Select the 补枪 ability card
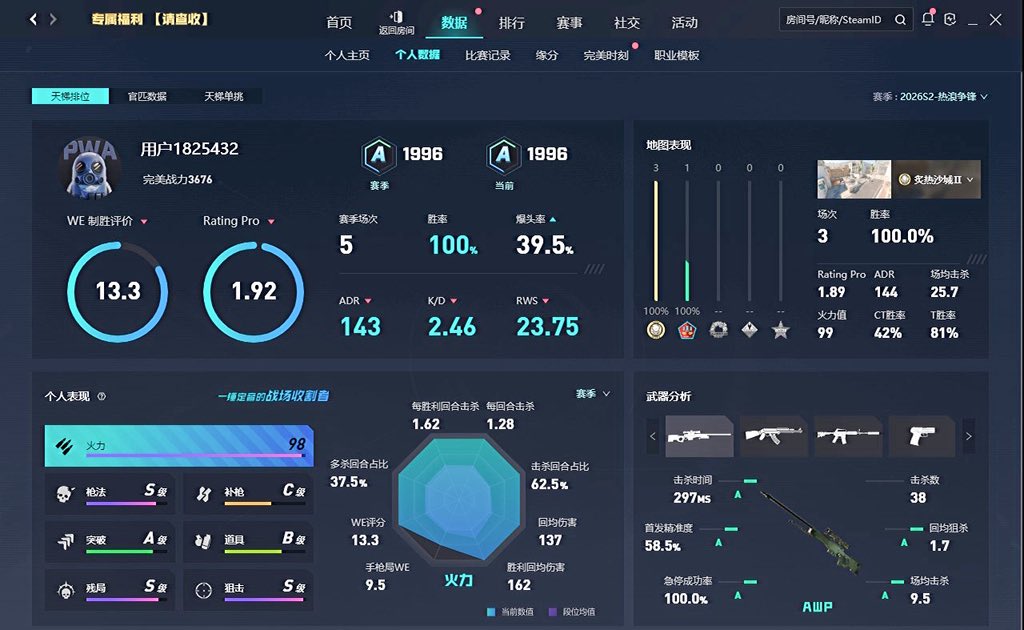 coord(249,494)
